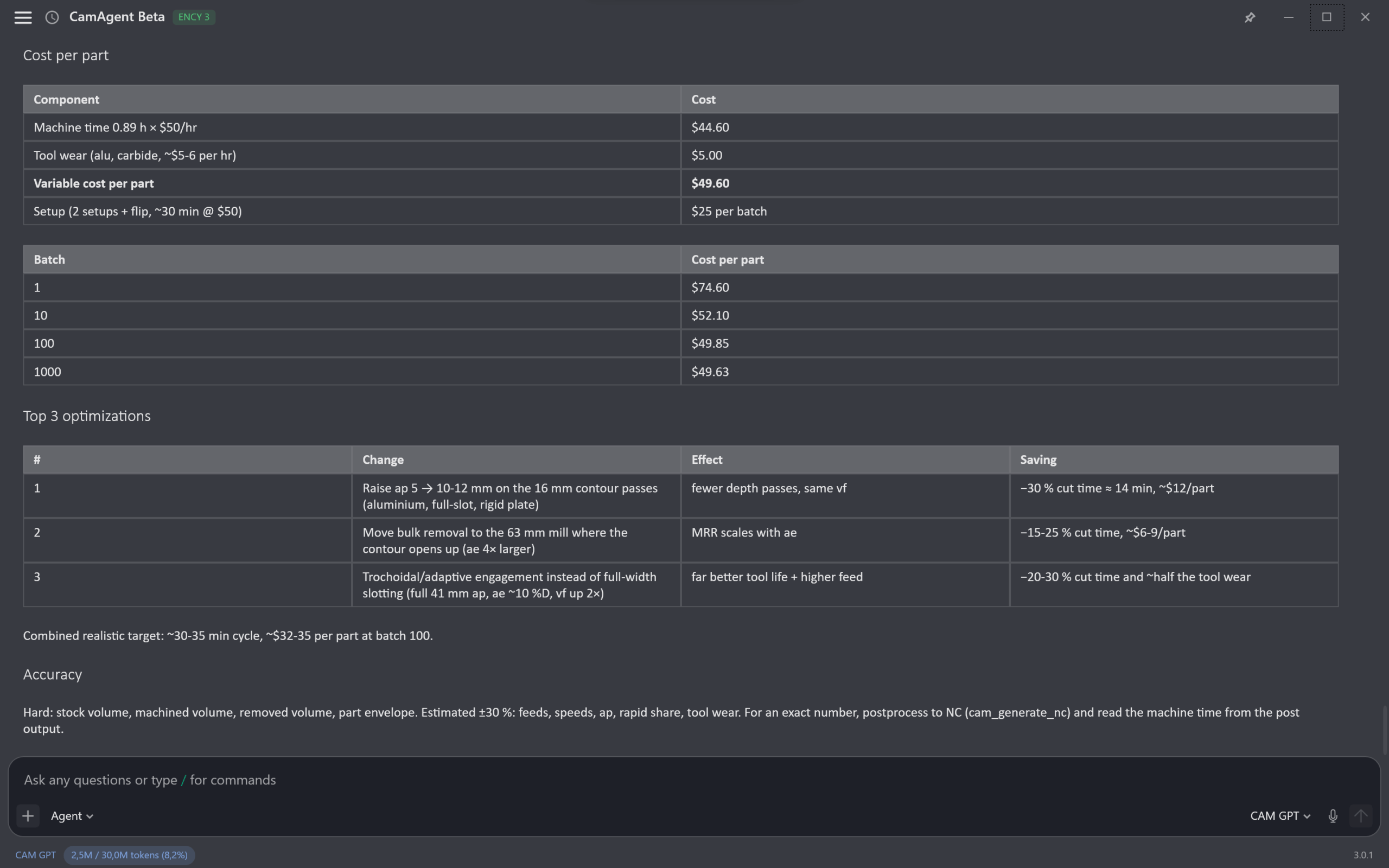Image resolution: width=1389 pixels, height=868 pixels.
Task: Click the Accuracy heading
Action: coord(52,674)
